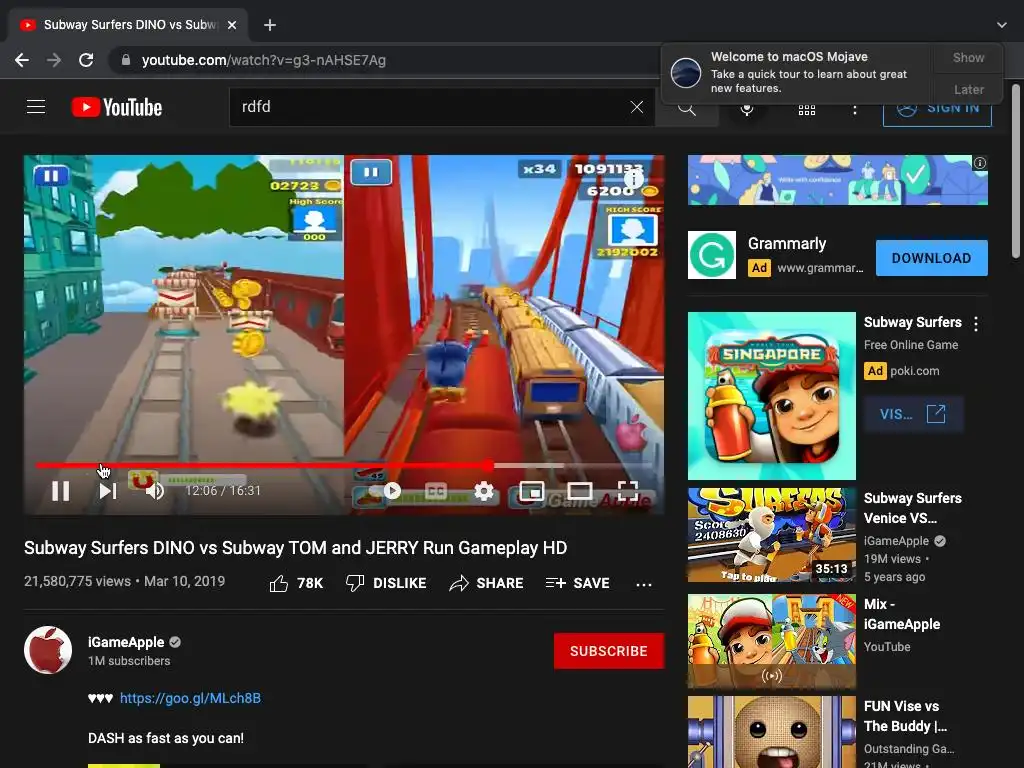The image size is (1024, 768).
Task: Open the Subway Surfers Venice VS title
Action: (x=912, y=508)
